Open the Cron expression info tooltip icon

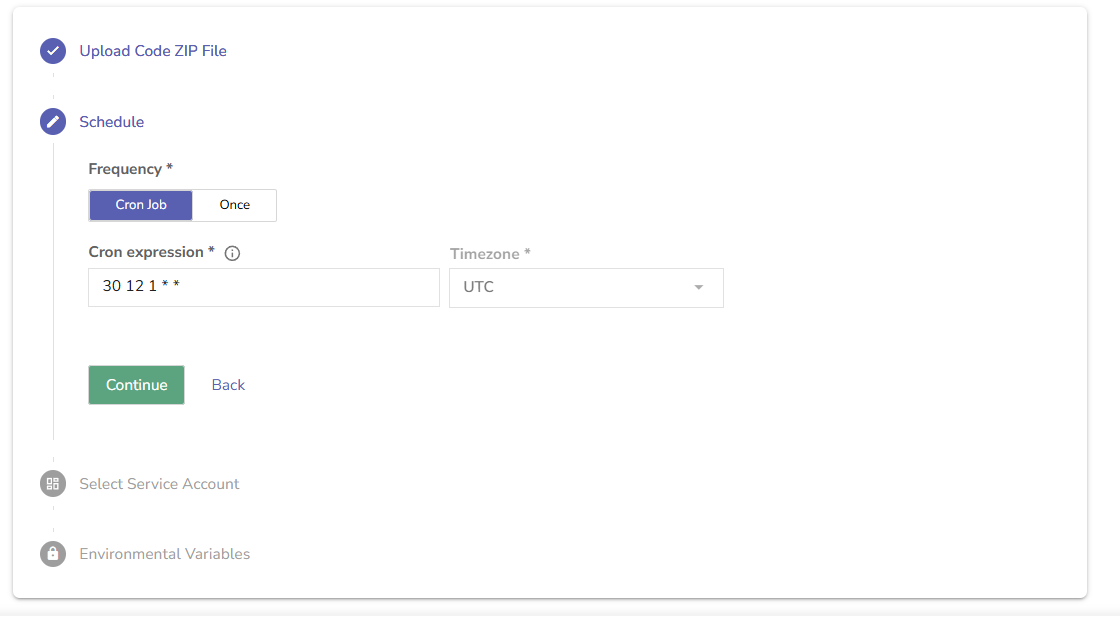coord(233,254)
